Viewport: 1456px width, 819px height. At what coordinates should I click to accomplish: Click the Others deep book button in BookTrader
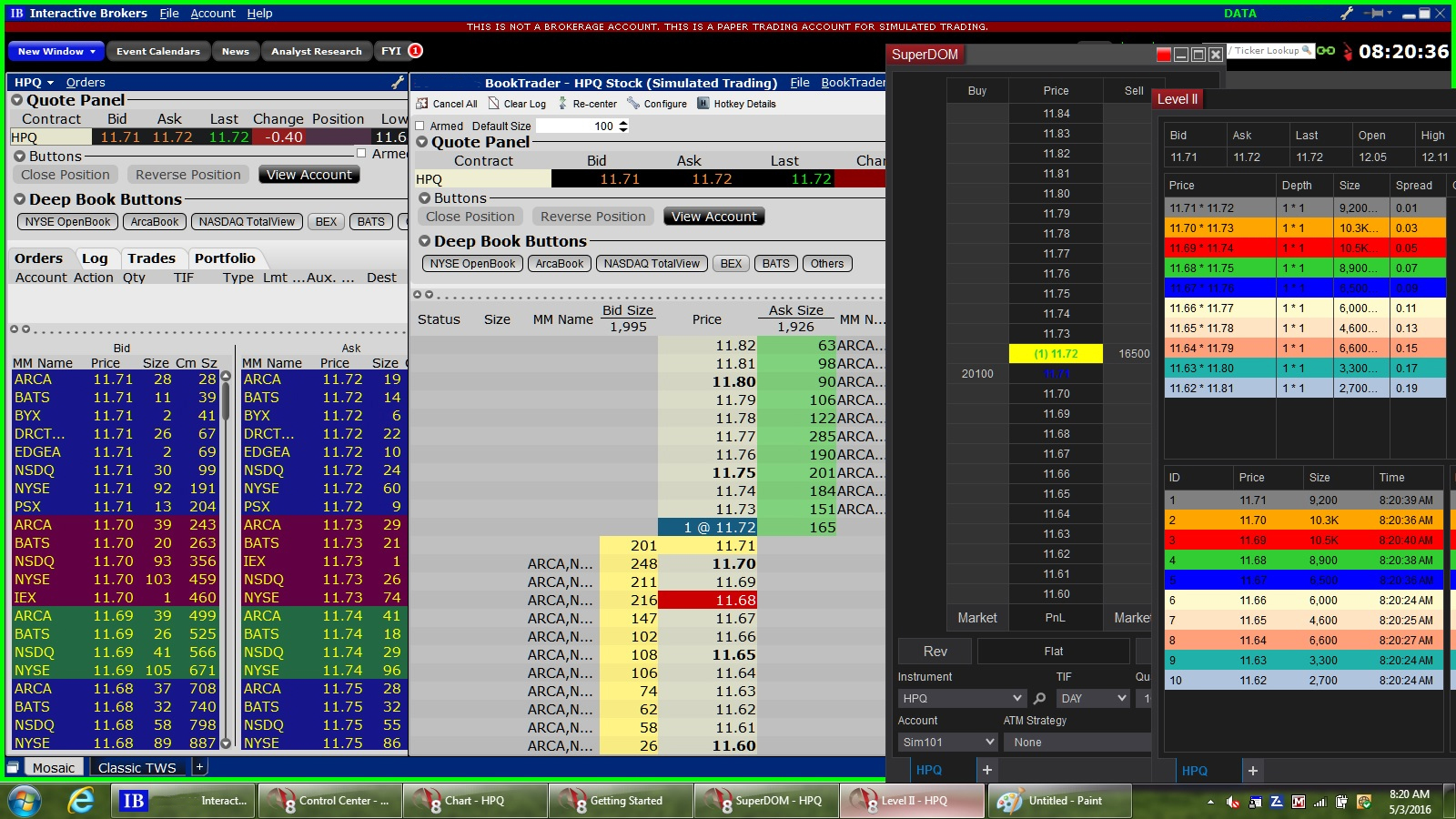click(827, 264)
